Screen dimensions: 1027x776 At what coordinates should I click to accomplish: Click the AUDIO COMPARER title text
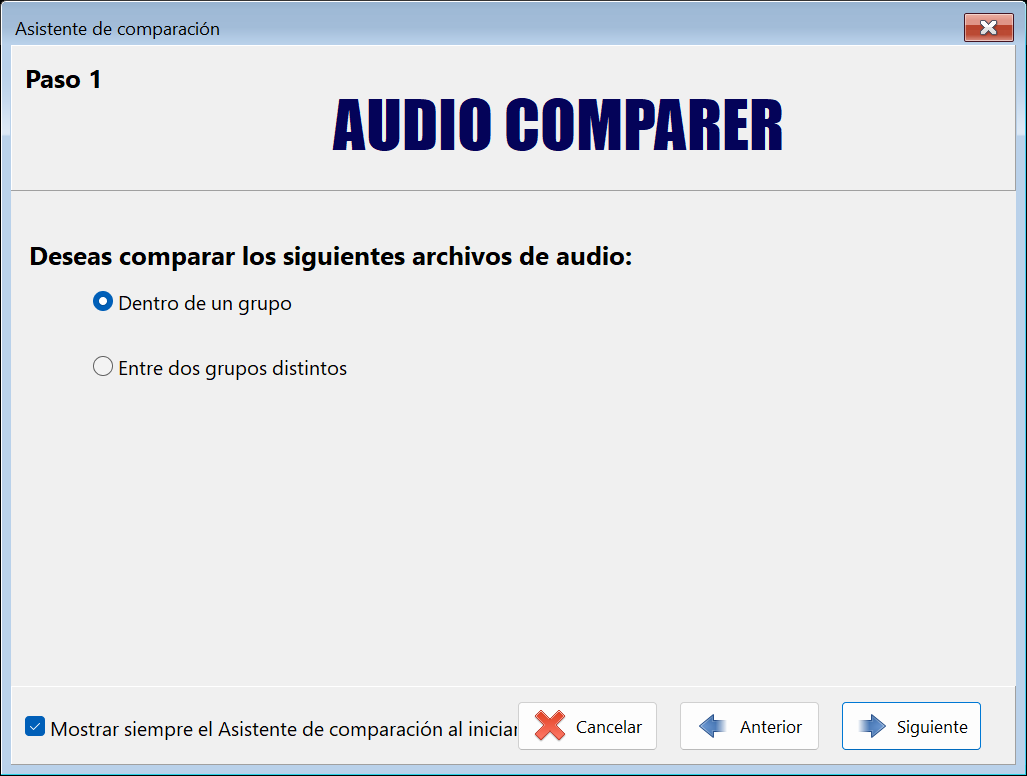[x=557, y=125]
